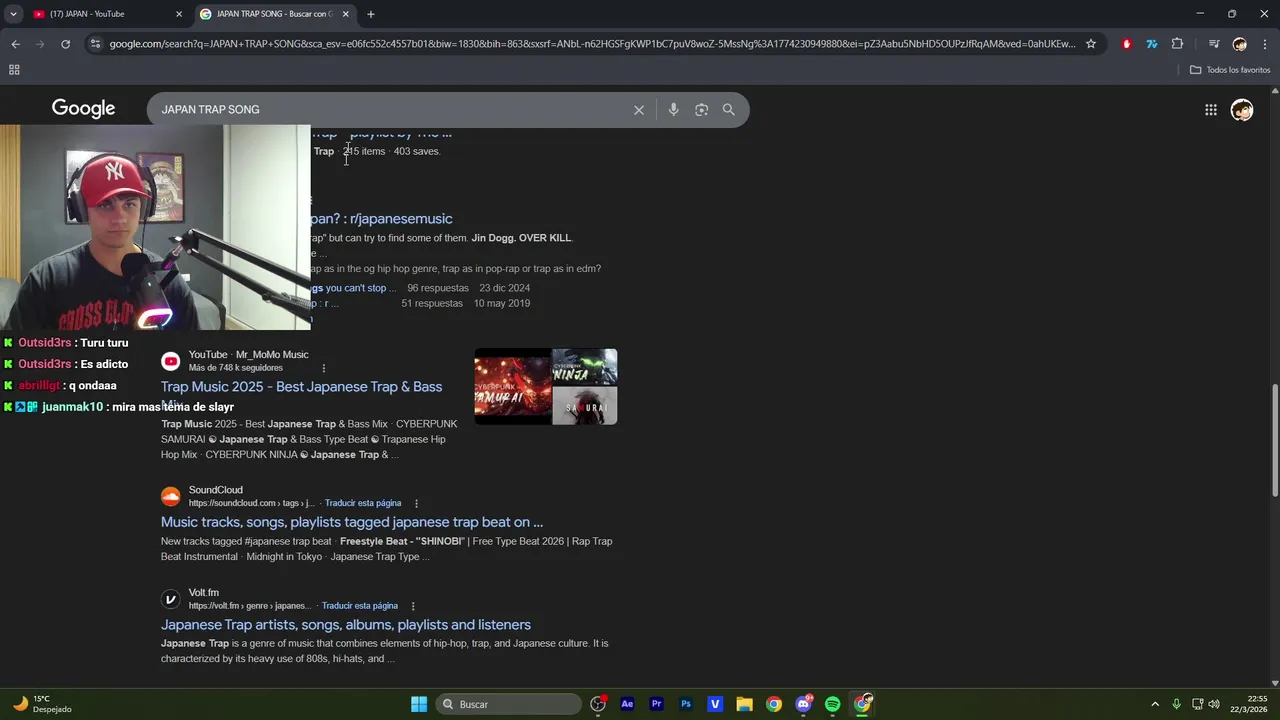Click the magnifier search button

(729, 110)
